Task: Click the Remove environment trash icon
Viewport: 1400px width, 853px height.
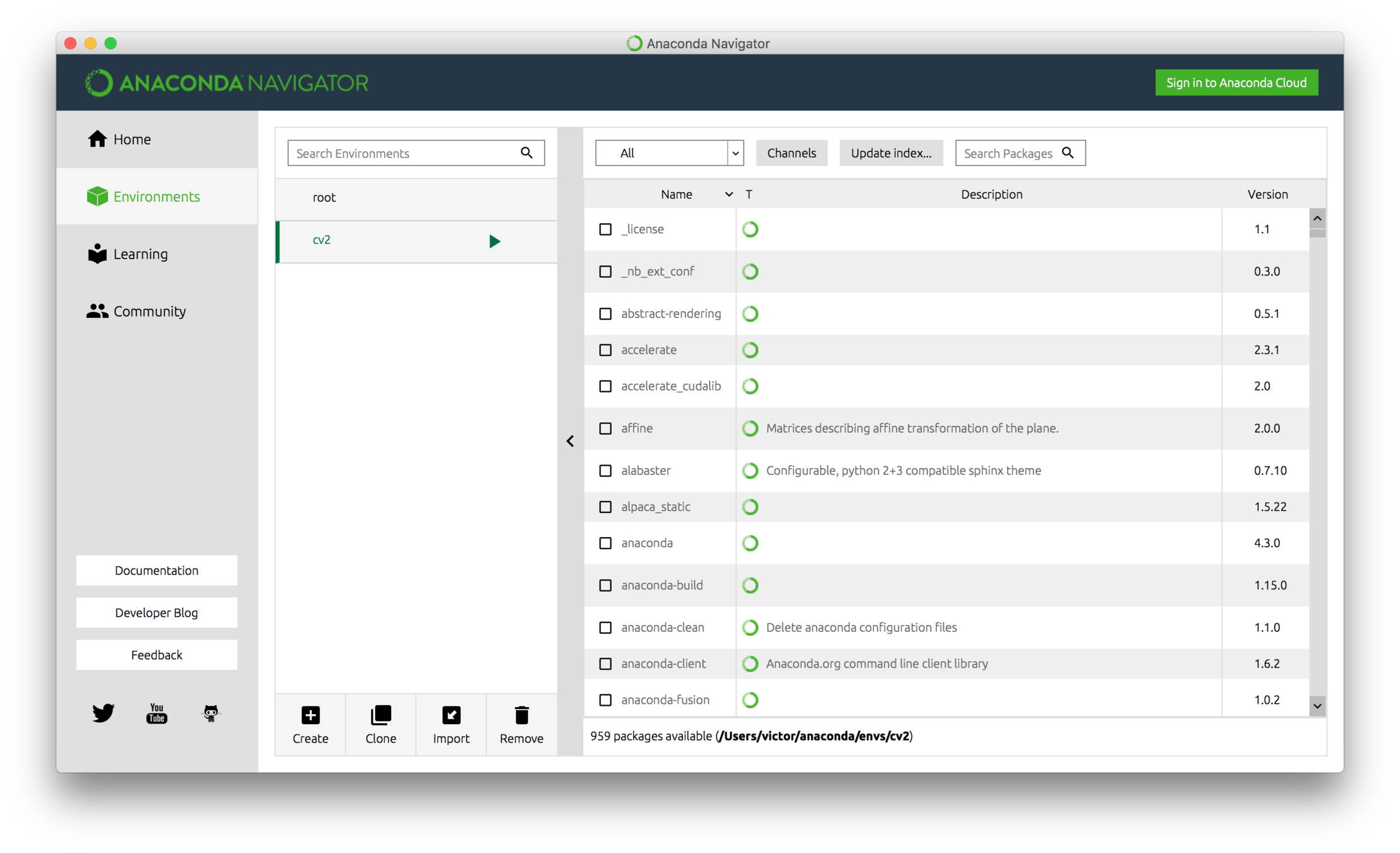Action: click(x=521, y=715)
